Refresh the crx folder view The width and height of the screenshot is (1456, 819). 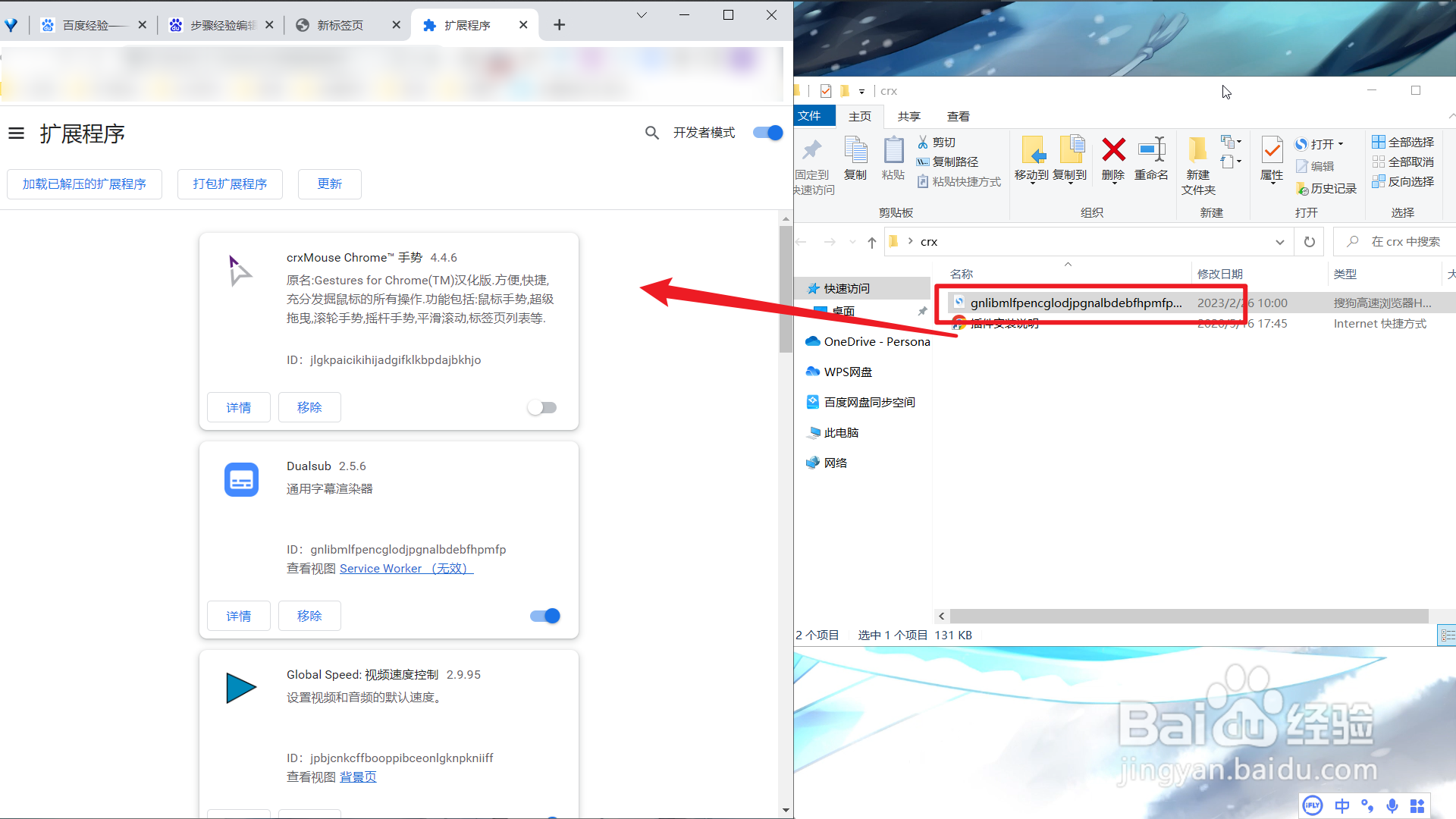[1309, 242]
